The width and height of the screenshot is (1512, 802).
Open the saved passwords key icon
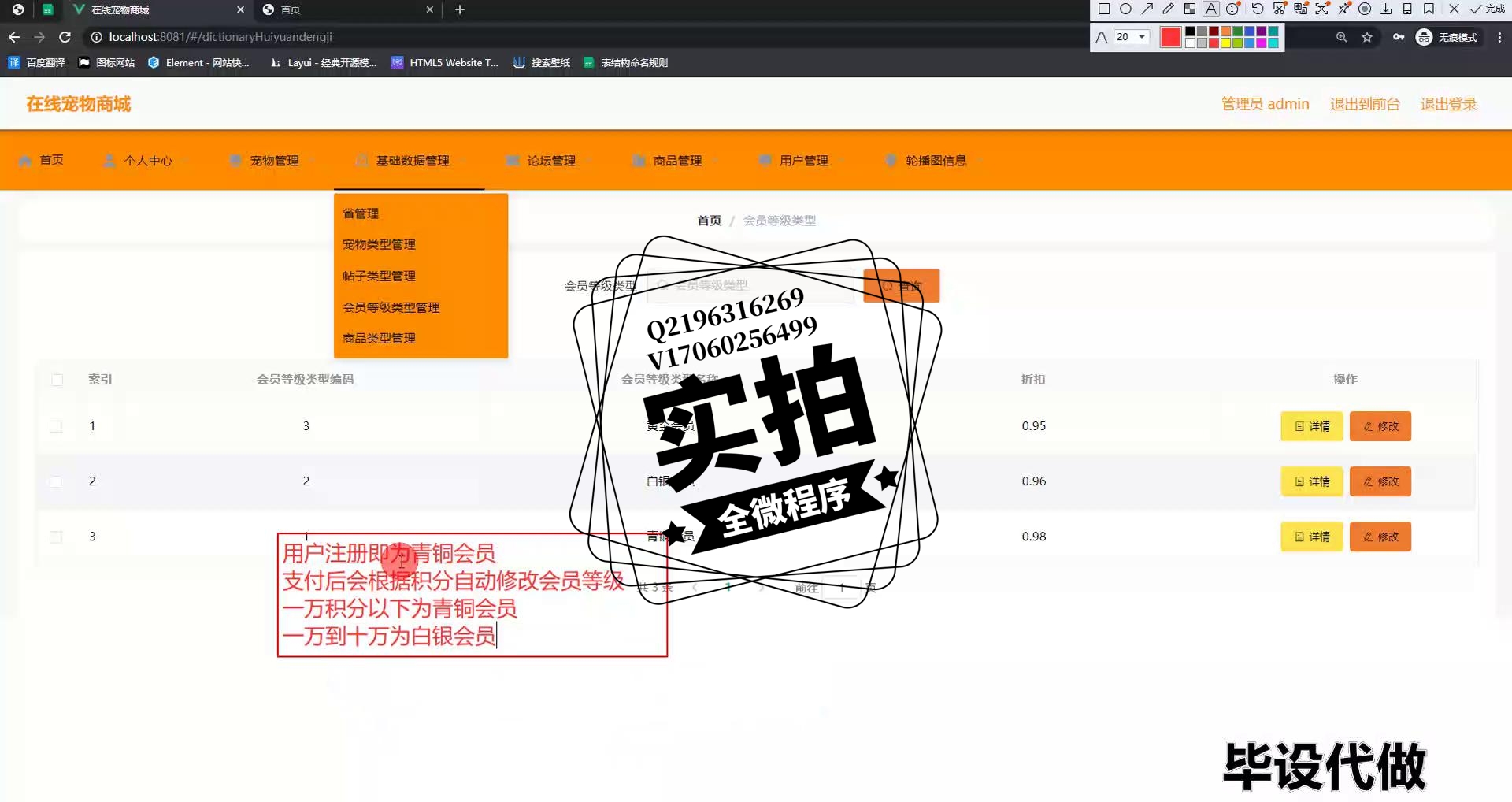pos(1399,37)
